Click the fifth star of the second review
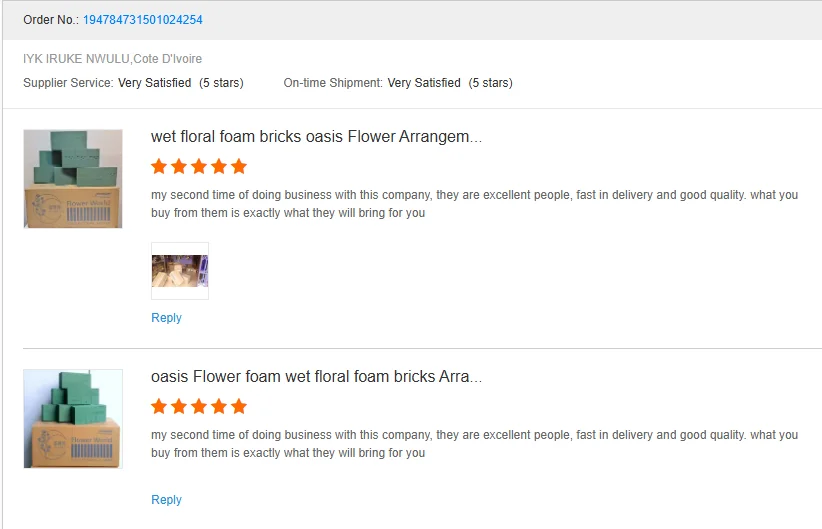 (x=238, y=406)
